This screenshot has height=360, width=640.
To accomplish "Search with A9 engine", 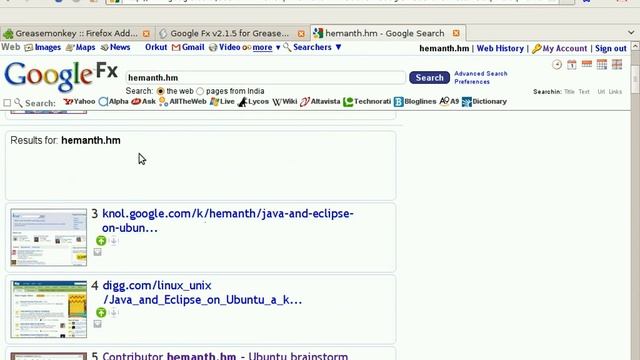I will click(449, 102).
